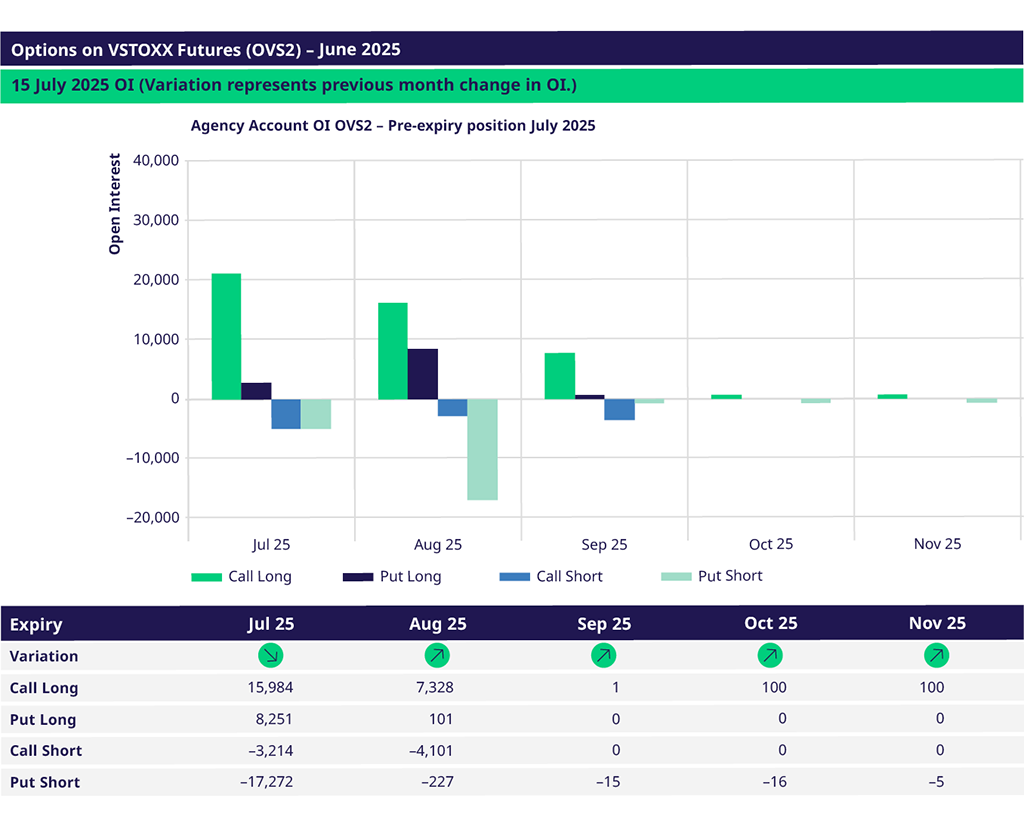Click the Put Short legend color swatch
Viewport: 1024px width, 826px height.
pyautogui.click(x=676, y=576)
